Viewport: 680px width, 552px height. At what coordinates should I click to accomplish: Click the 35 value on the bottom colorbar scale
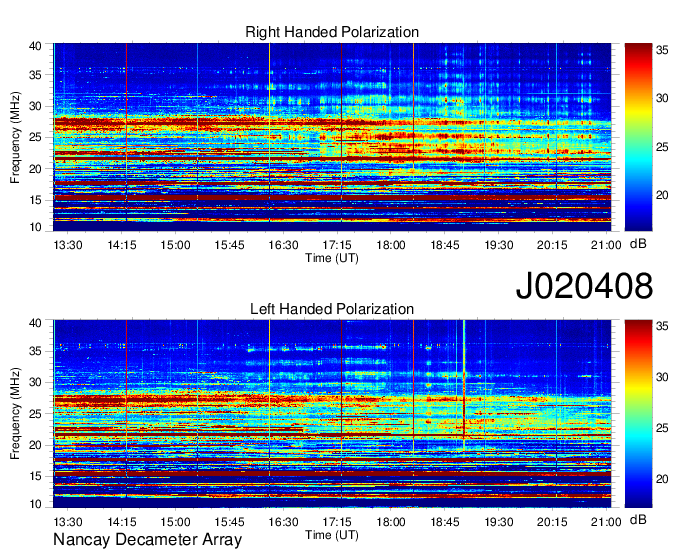662,326
